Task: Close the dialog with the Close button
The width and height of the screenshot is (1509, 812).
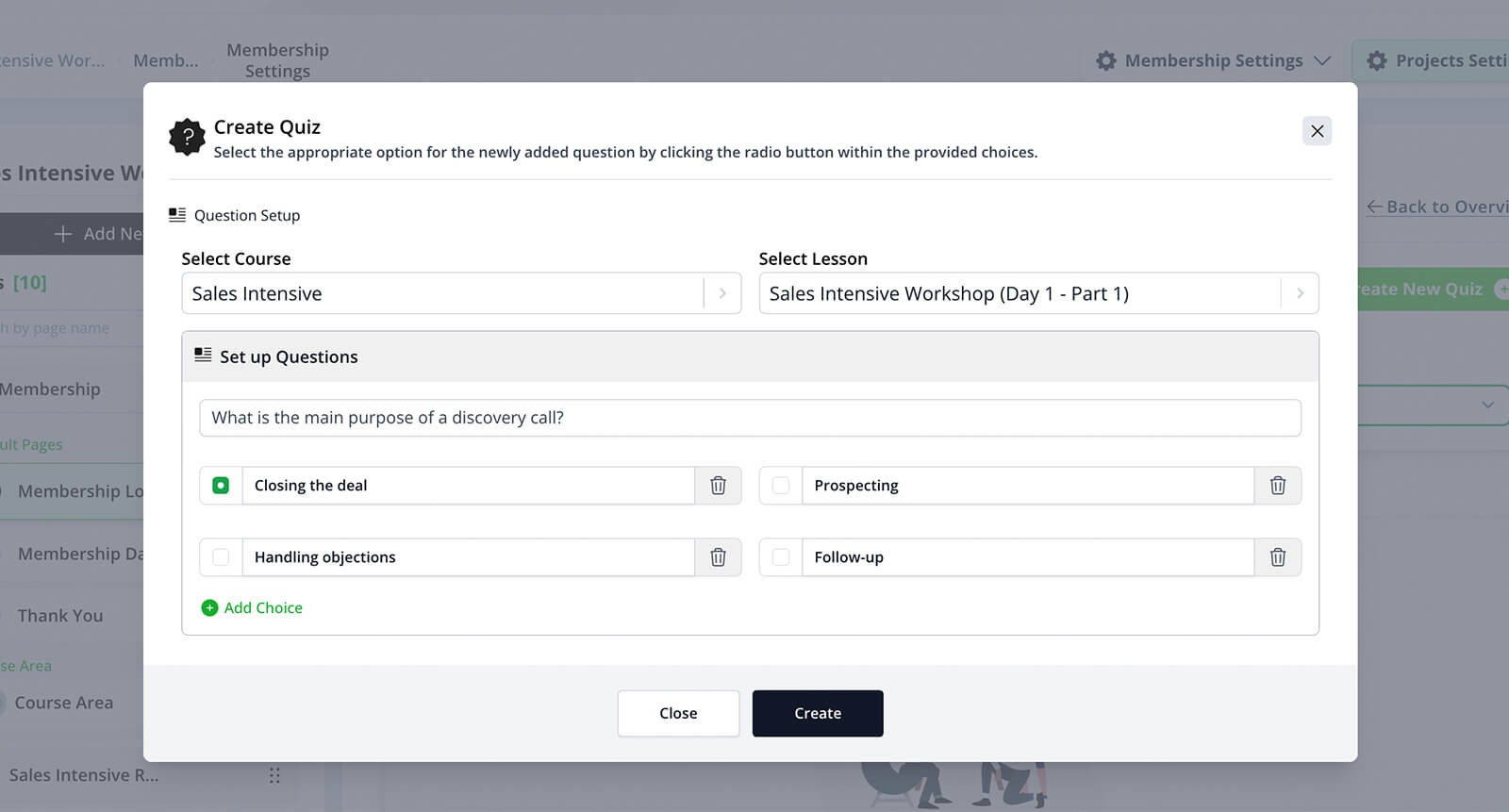Action: 678,713
